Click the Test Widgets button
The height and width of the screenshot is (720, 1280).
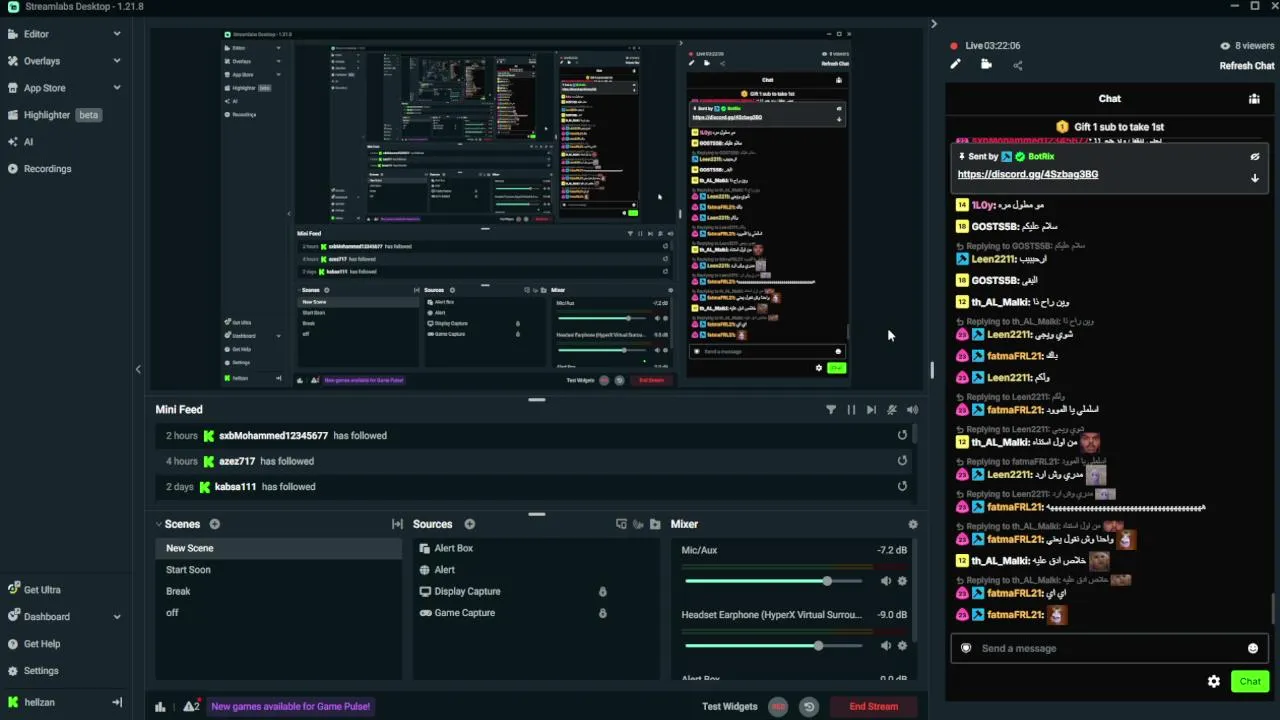[x=730, y=706]
